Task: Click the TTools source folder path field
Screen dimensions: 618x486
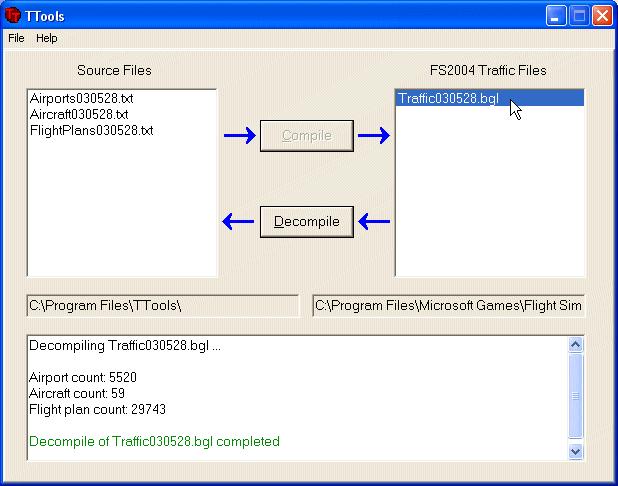Action: point(162,305)
